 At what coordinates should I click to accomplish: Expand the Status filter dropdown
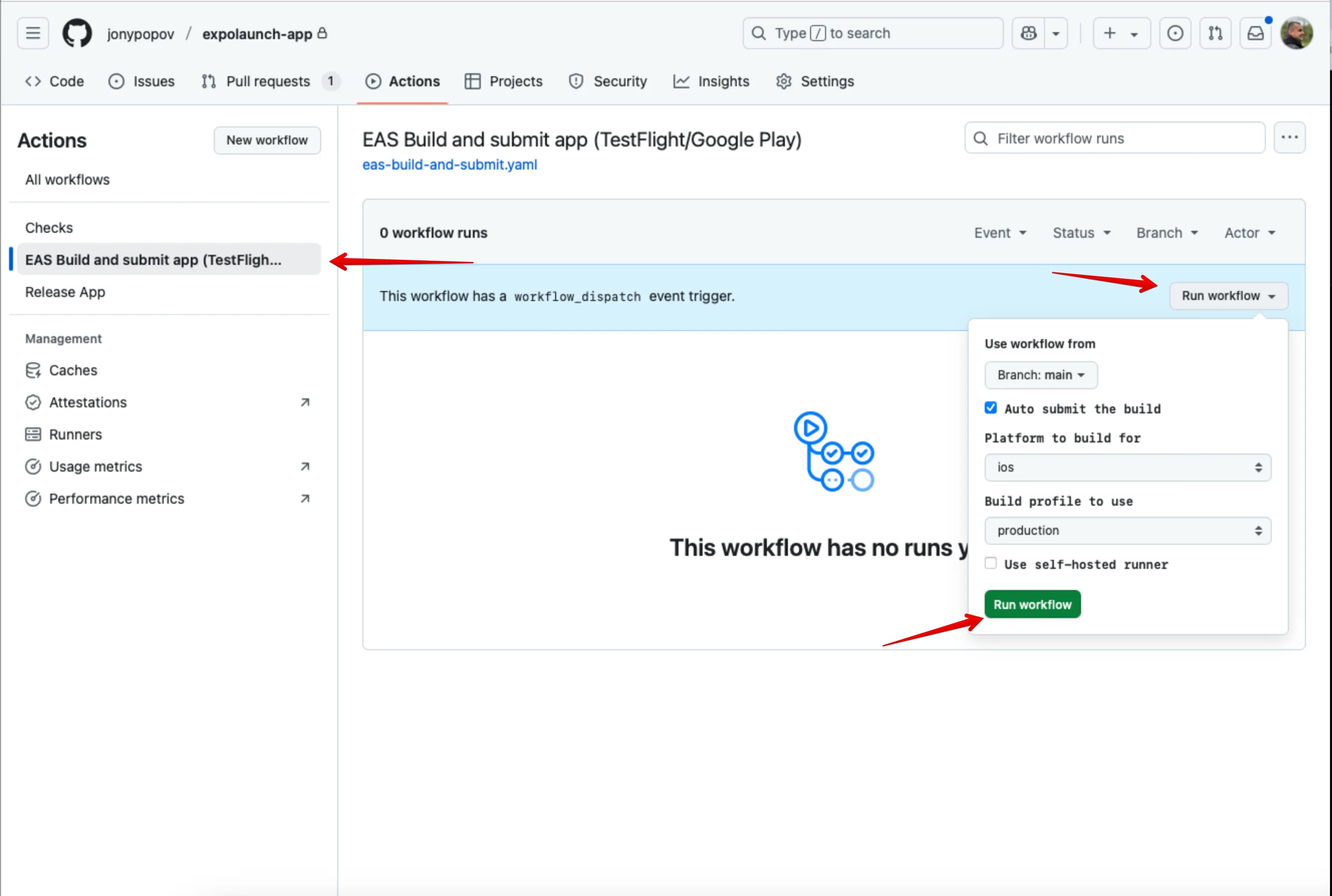pos(1081,233)
